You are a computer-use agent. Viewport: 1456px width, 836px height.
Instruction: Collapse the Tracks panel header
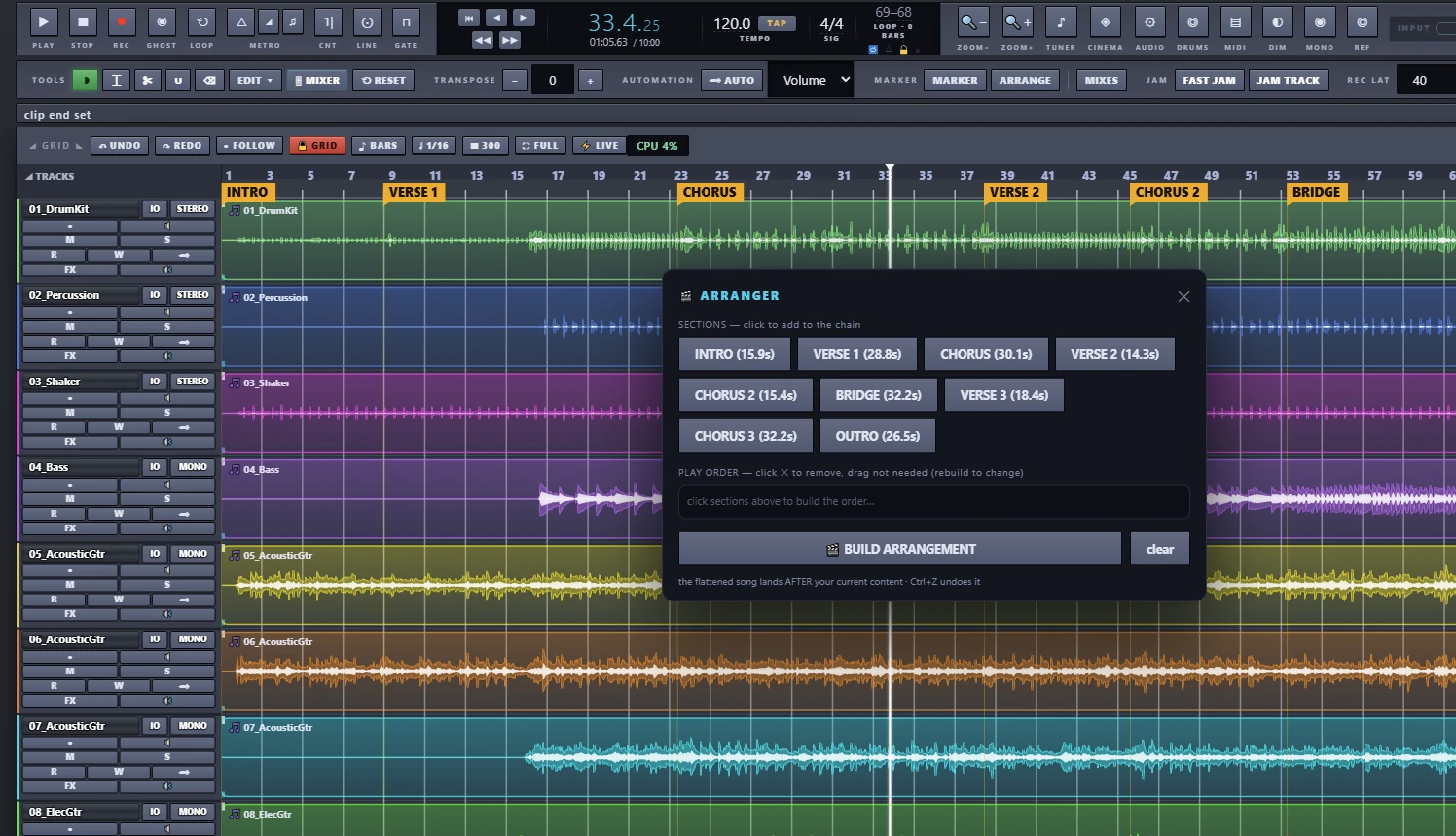tap(50, 176)
